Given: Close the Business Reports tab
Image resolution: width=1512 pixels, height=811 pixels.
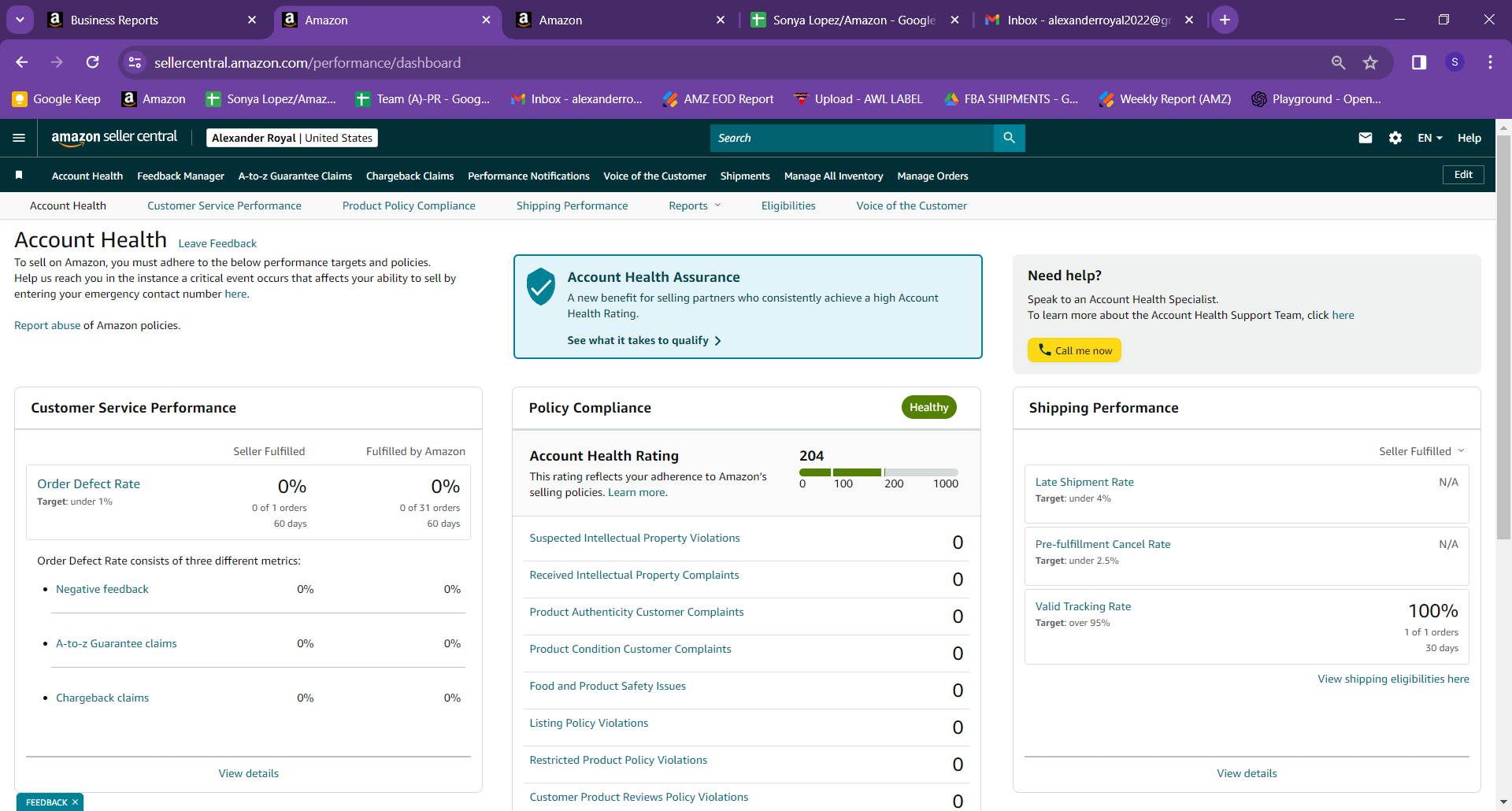Looking at the screenshot, I should pyautogui.click(x=252, y=20).
